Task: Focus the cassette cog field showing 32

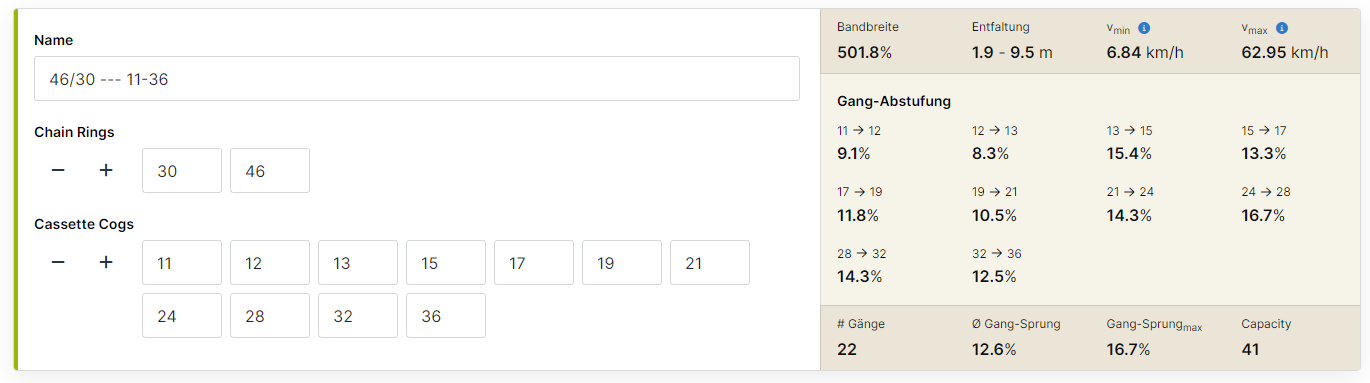Action: tap(358, 316)
